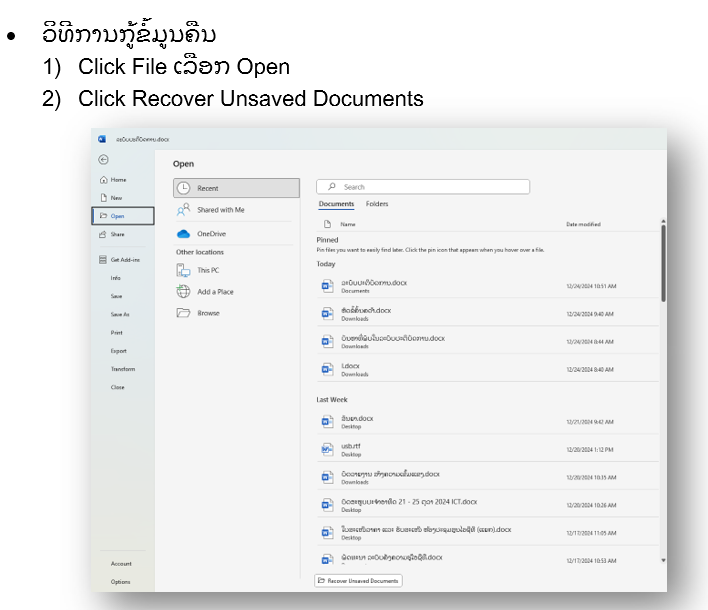The height and width of the screenshot is (610, 708).
Task: Click the Share icon in the sidebar
Action: pos(103,234)
